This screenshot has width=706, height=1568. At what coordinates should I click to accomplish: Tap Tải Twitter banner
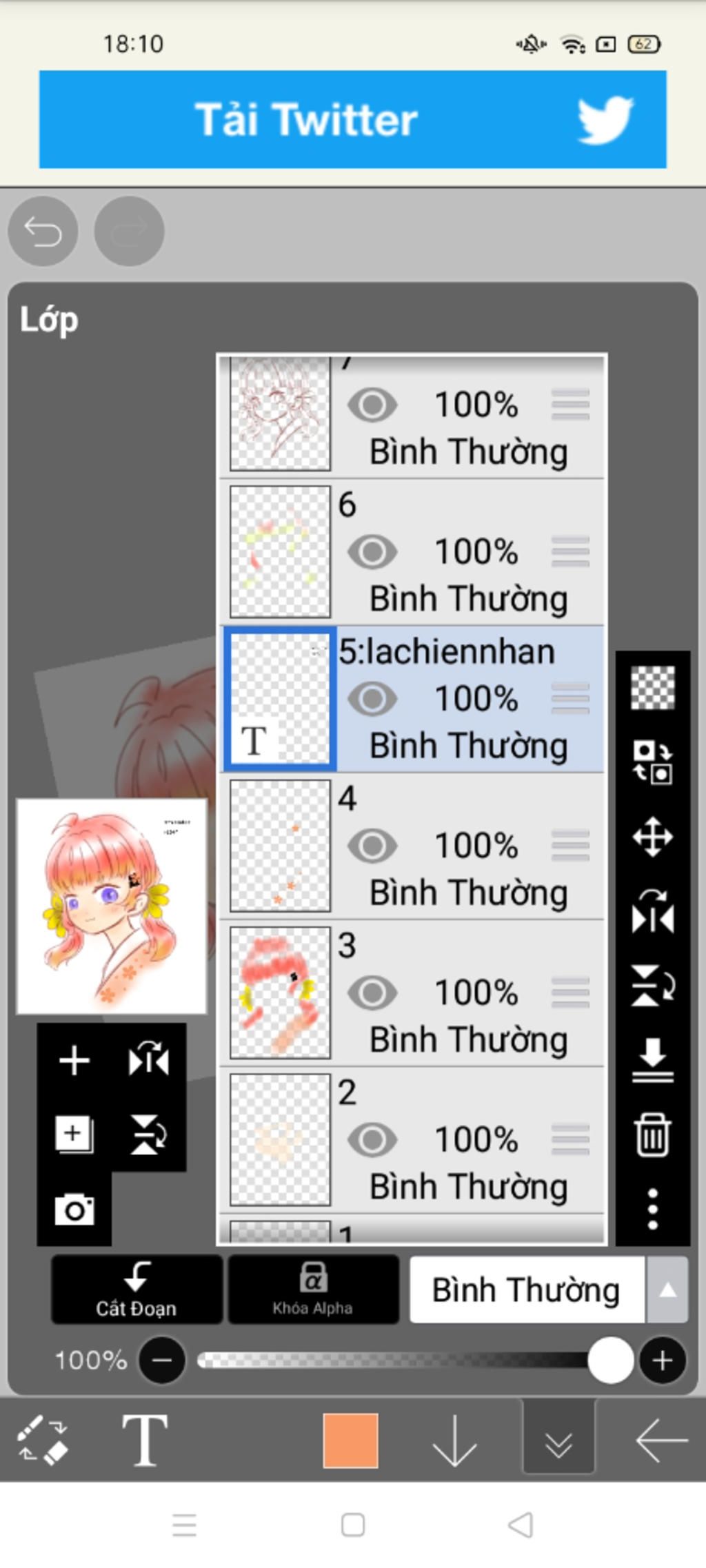(x=352, y=119)
